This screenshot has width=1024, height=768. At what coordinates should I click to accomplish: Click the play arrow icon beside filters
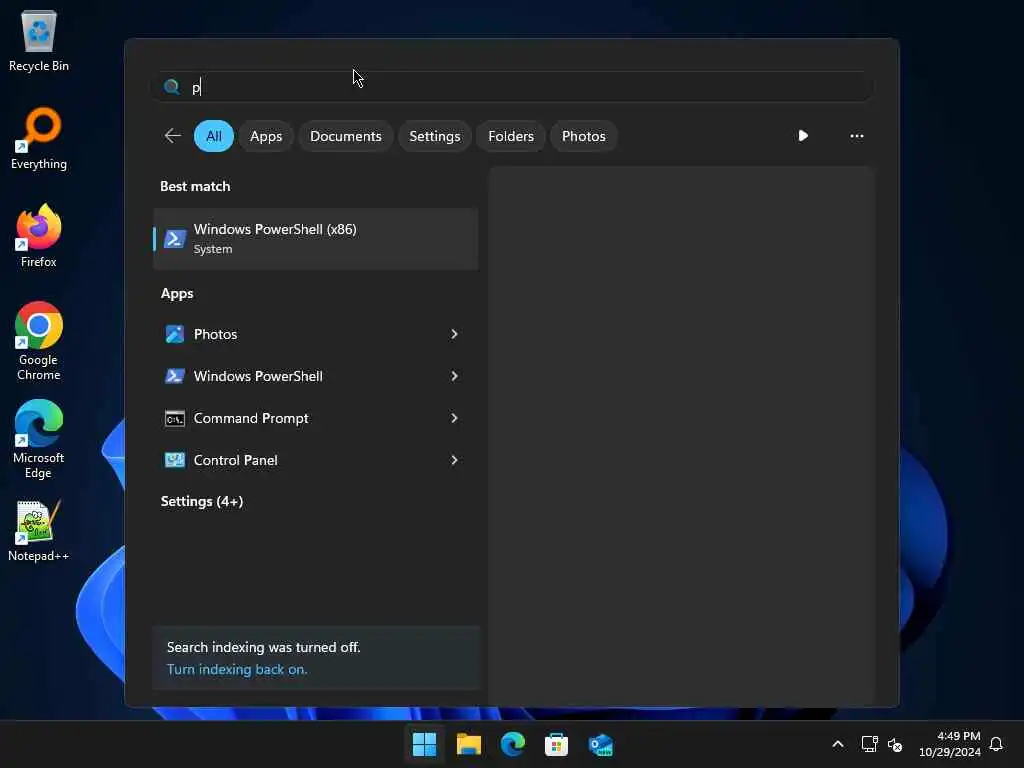(803, 136)
